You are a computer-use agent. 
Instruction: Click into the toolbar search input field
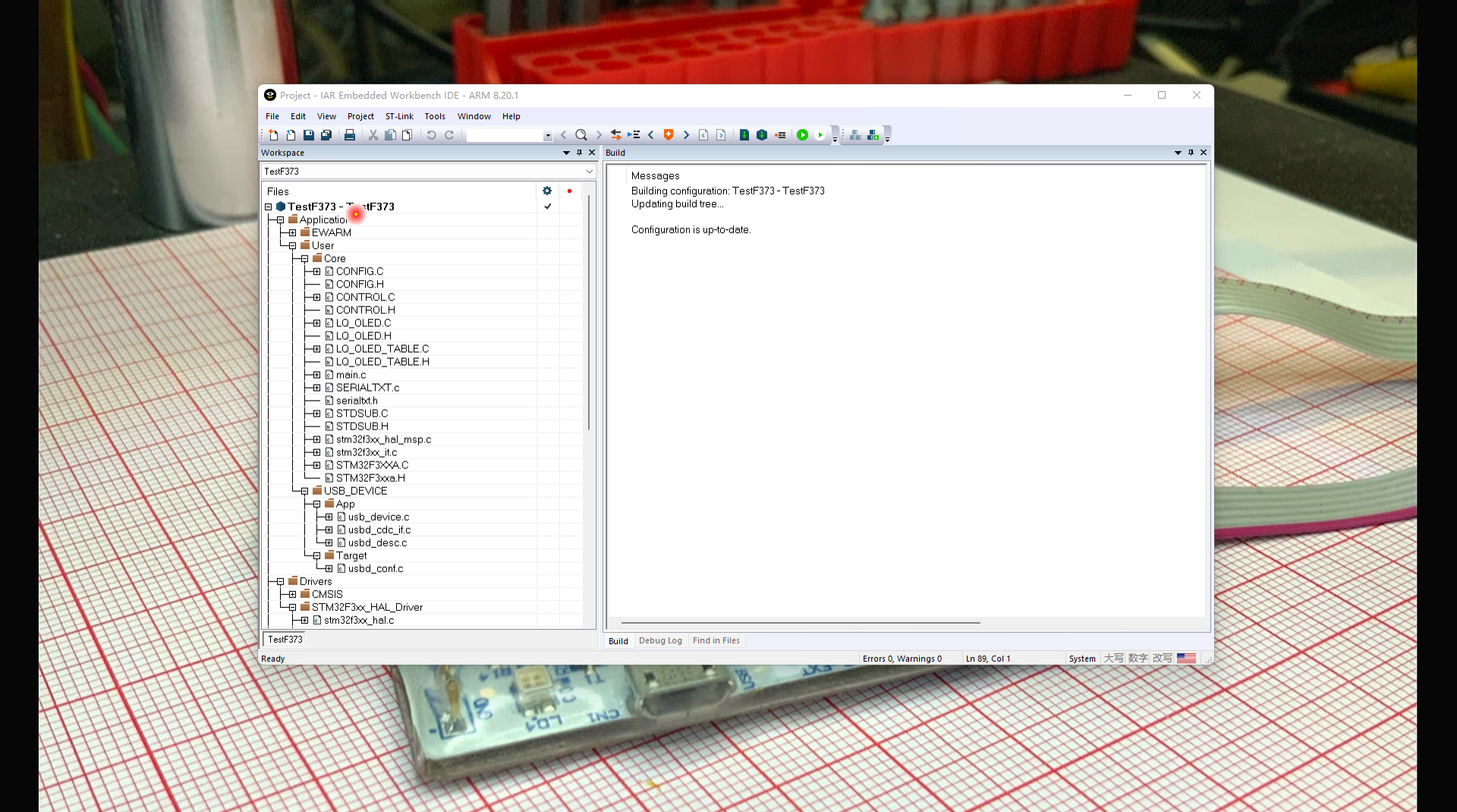tap(505, 136)
